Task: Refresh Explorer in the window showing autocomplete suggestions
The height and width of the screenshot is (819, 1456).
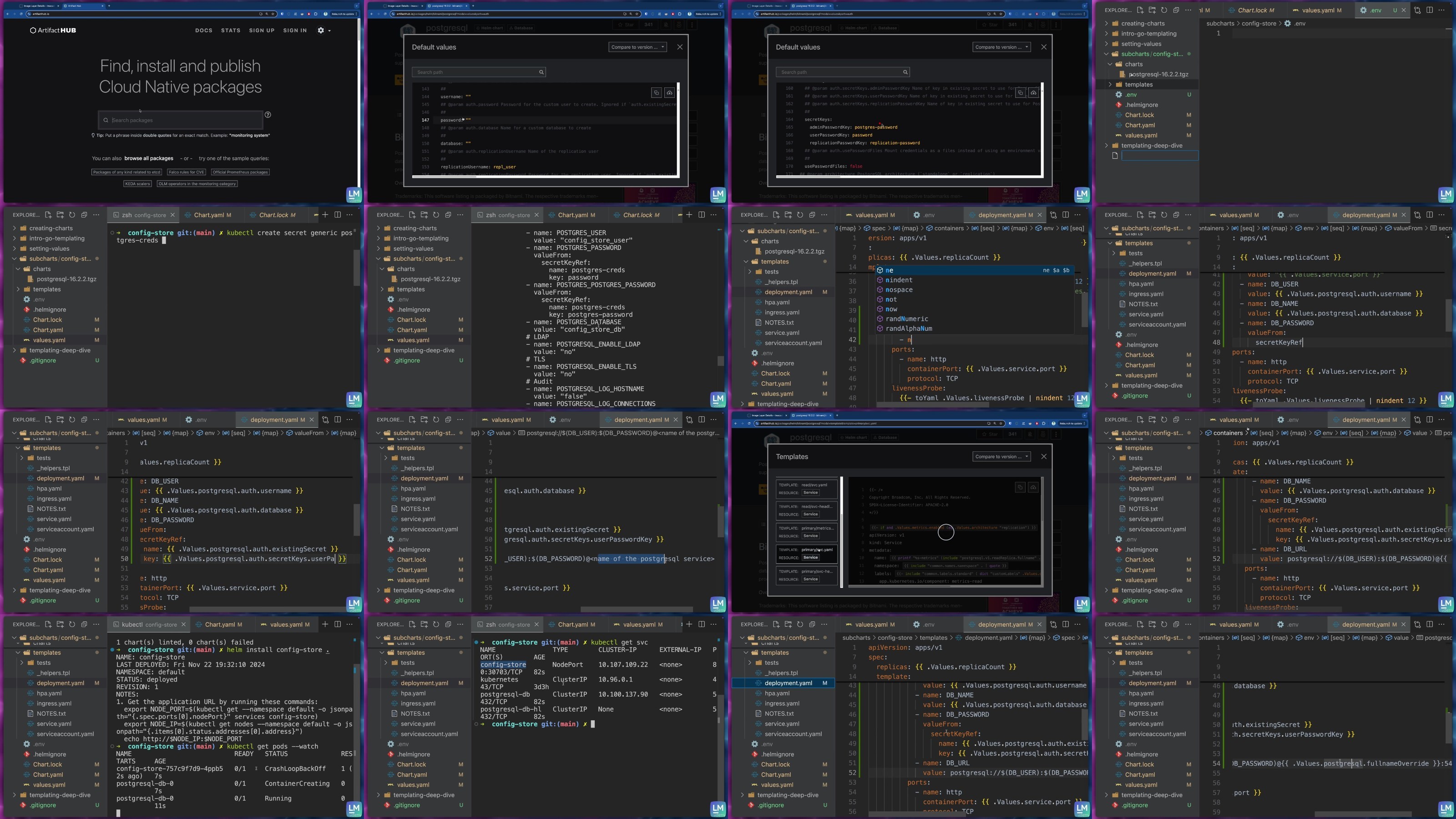Action: tap(800, 215)
